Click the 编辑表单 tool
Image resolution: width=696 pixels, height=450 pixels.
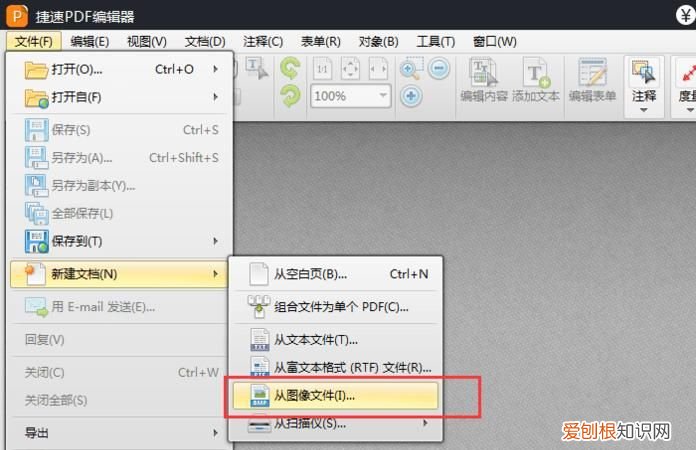pos(593,80)
